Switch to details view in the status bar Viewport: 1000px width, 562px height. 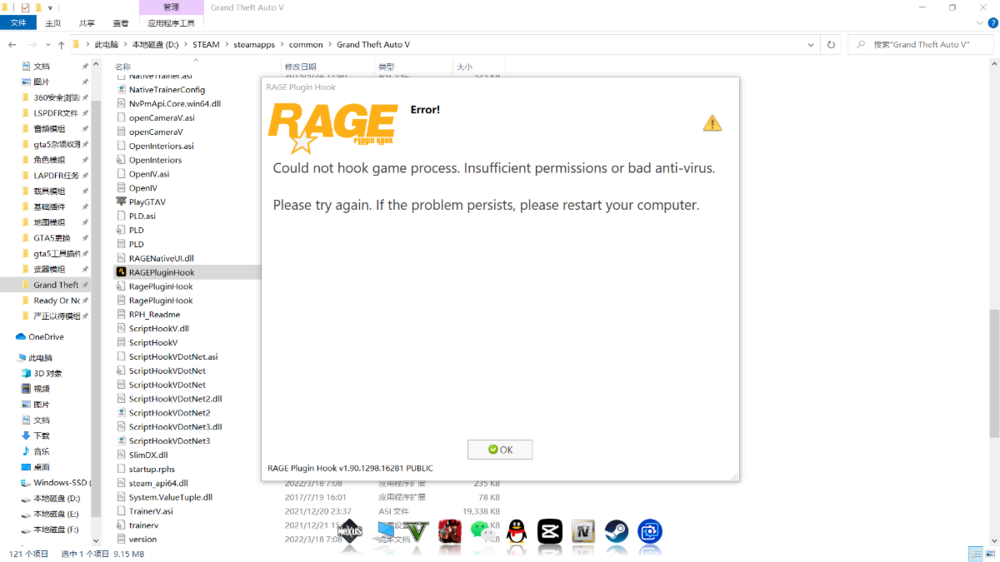[x=975, y=554]
